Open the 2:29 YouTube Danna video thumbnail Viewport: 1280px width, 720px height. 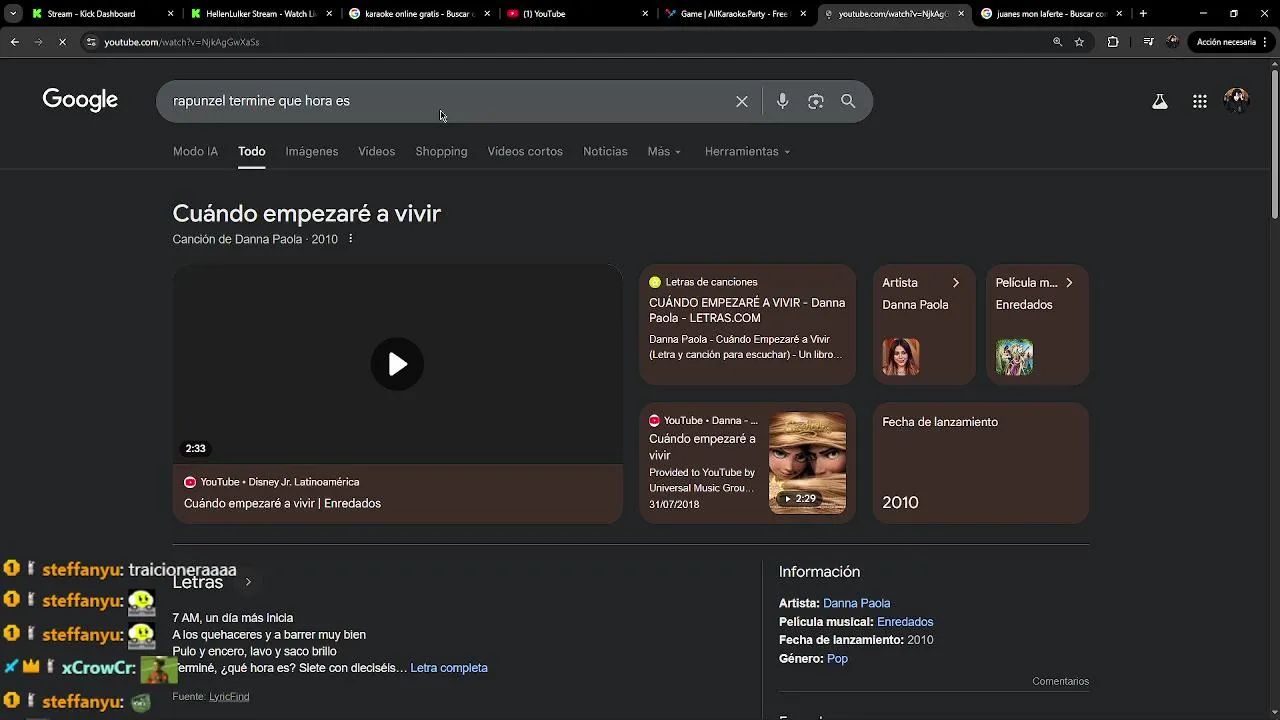click(807, 463)
